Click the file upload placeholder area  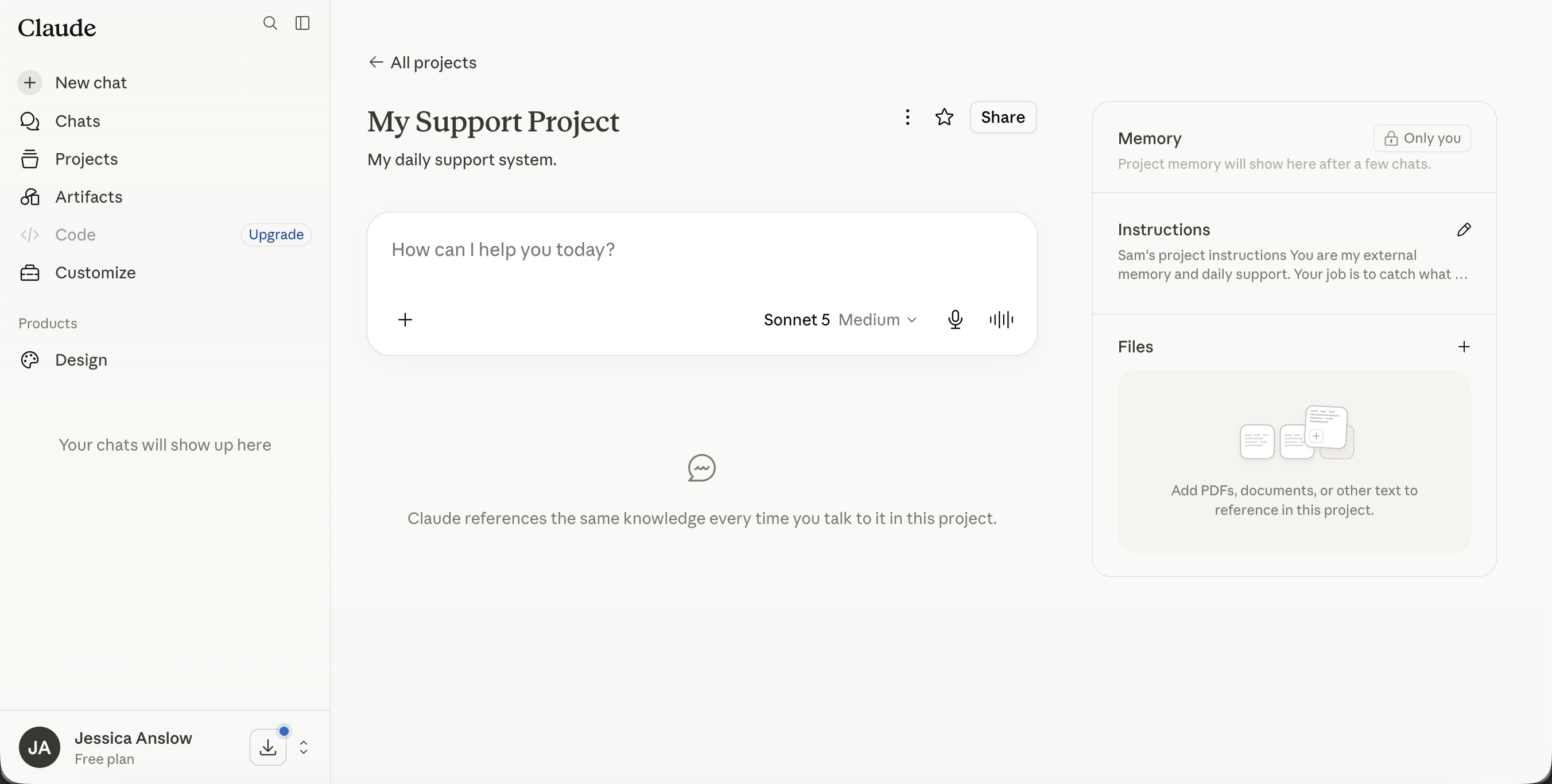click(x=1294, y=461)
